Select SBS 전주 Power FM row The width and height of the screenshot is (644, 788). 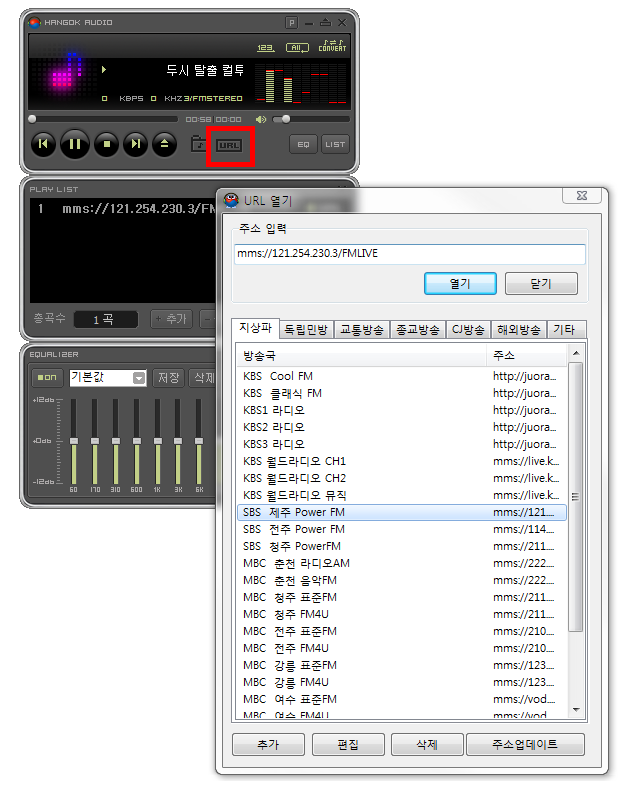pyautogui.click(x=402, y=529)
